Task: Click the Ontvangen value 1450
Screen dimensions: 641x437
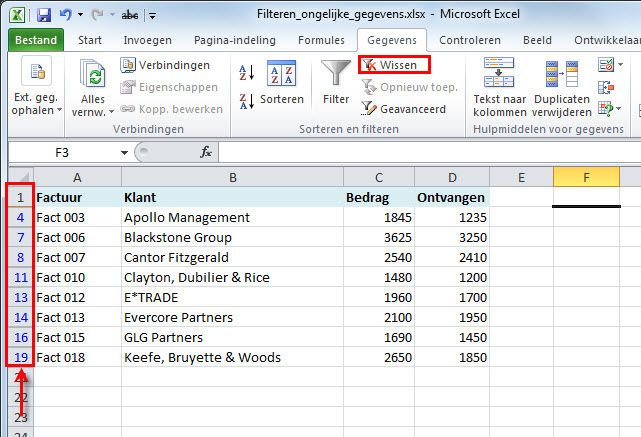Action: (452, 338)
